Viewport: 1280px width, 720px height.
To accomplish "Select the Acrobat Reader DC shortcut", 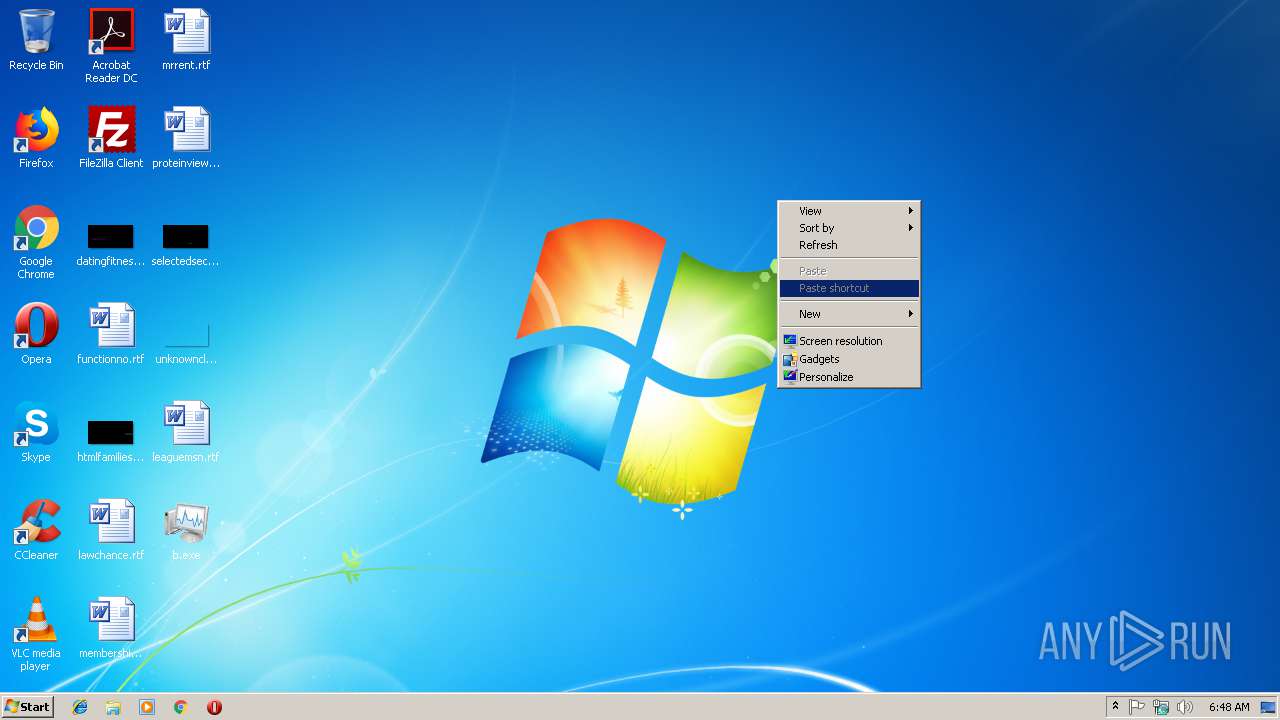I will click(x=111, y=45).
